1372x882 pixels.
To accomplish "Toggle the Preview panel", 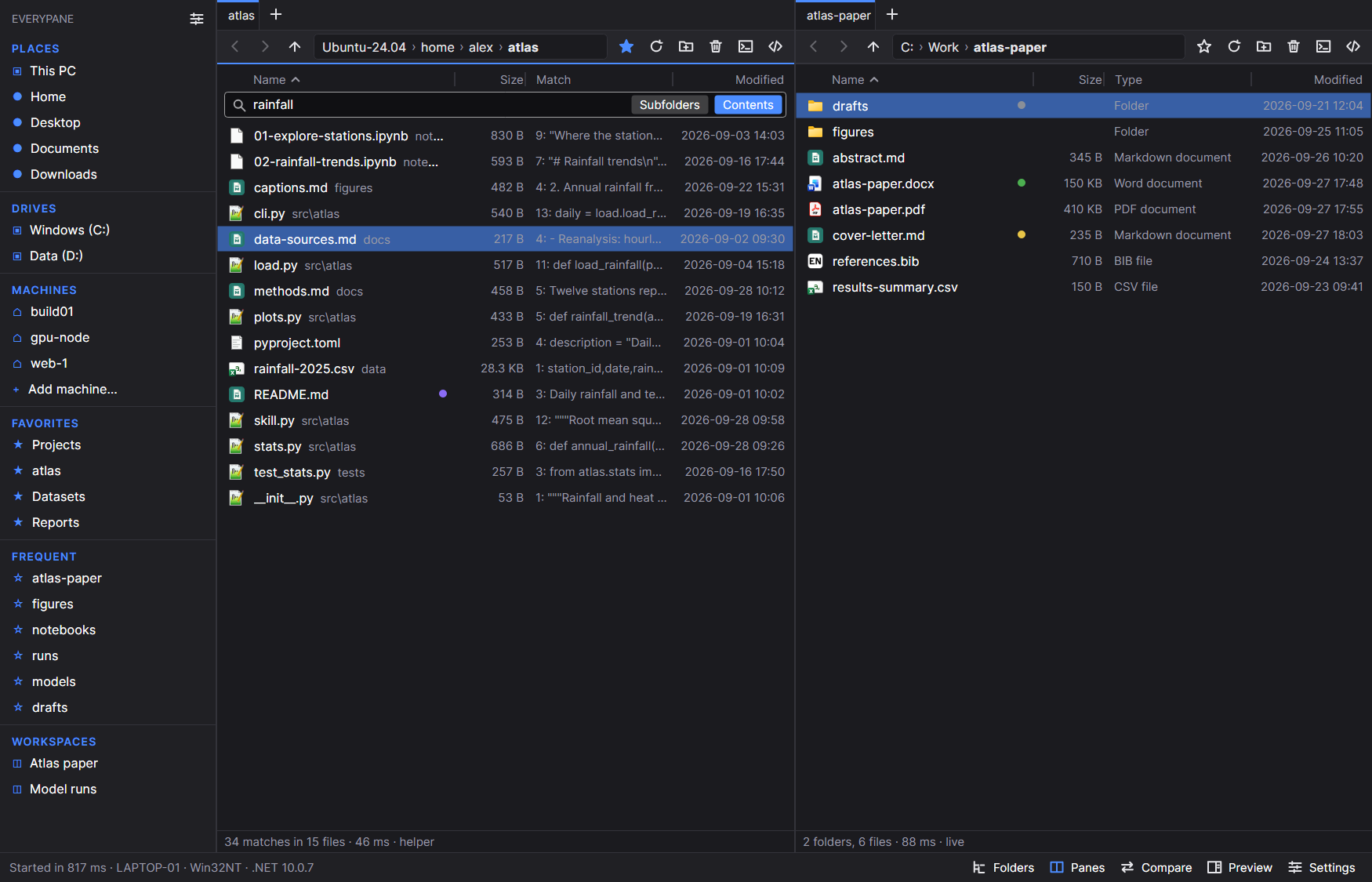I will pos(1240,867).
